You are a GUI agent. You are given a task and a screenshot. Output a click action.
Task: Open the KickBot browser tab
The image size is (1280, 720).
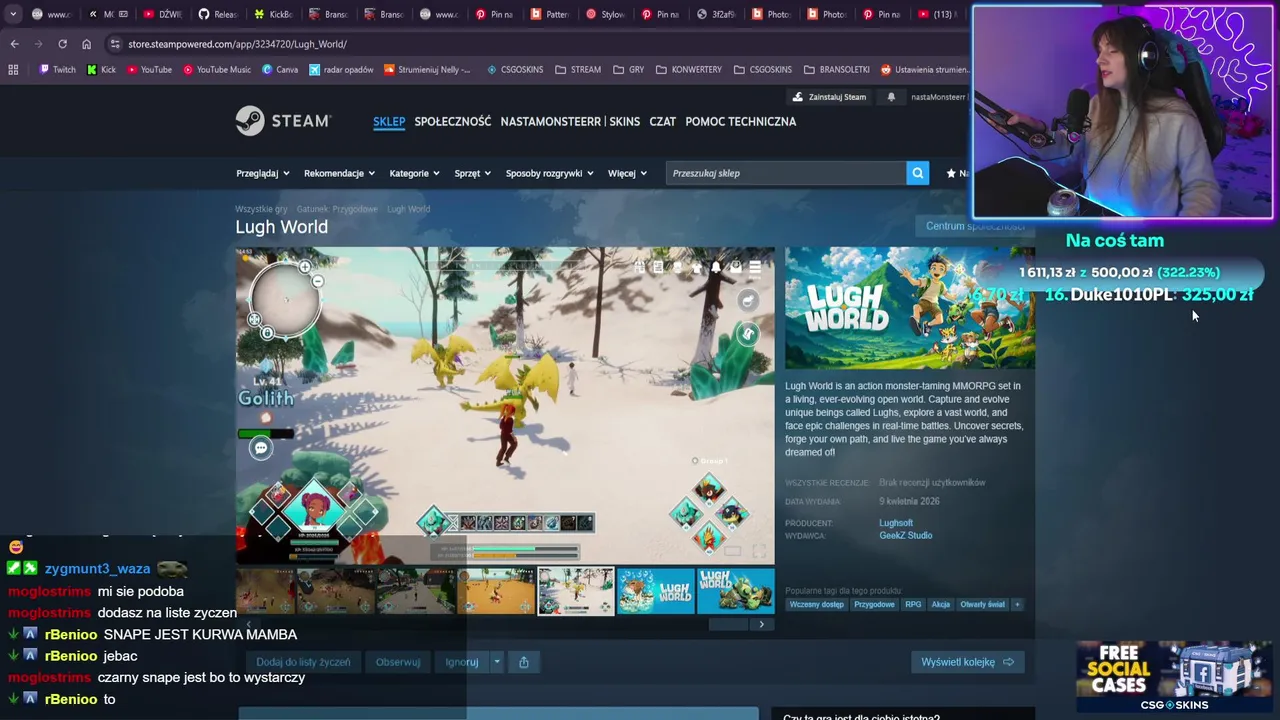click(x=274, y=14)
